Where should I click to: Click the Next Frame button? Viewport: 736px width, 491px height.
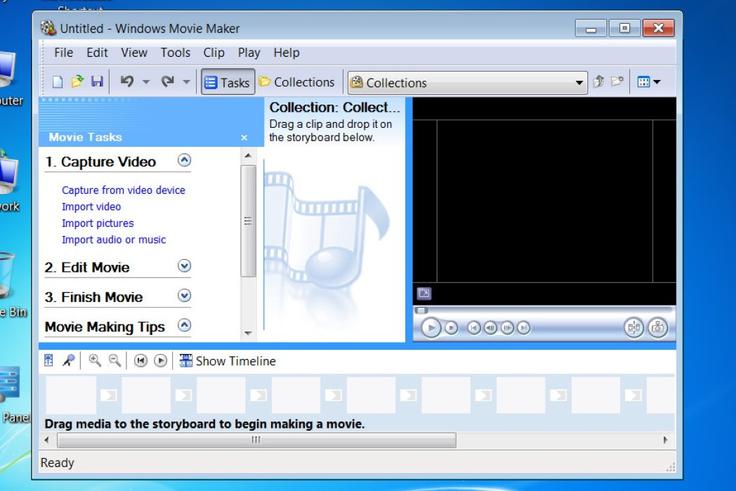tap(507, 328)
